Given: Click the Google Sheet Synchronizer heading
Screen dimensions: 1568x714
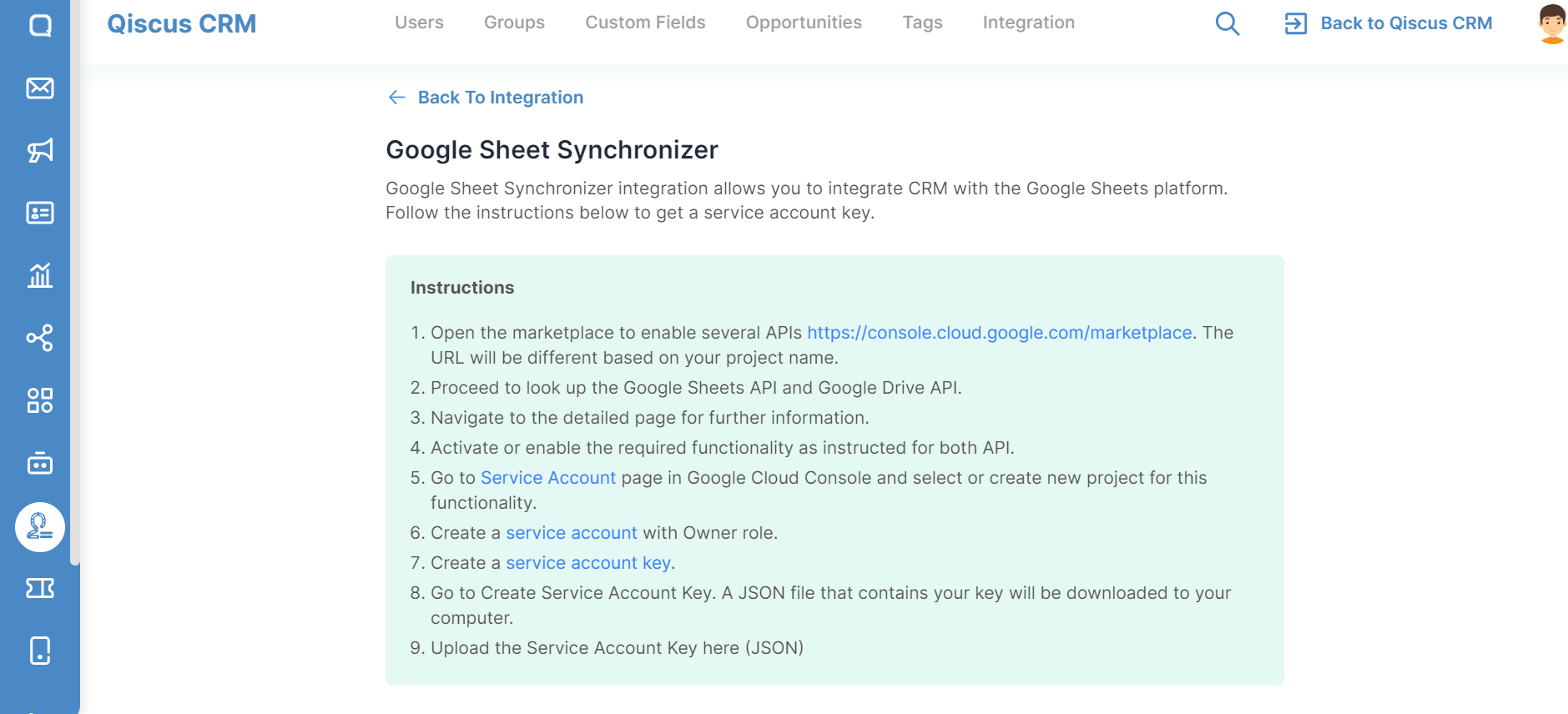Looking at the screenshot, I should [x=552, y=150].
